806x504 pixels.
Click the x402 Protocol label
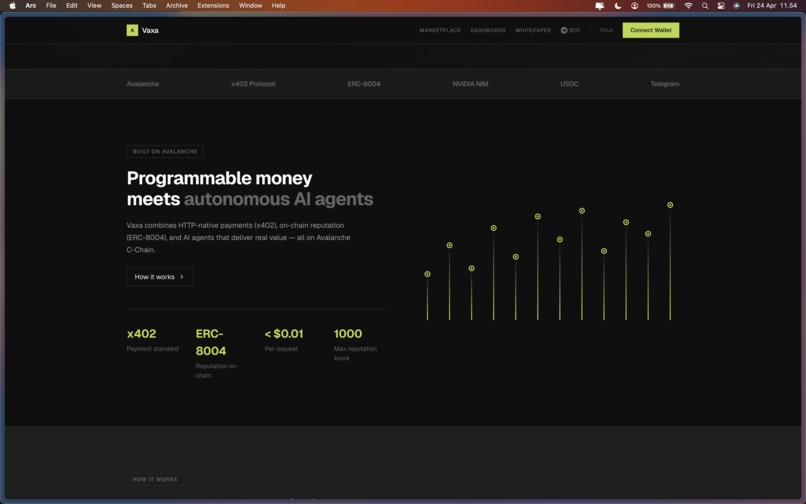tap(253, 84)
